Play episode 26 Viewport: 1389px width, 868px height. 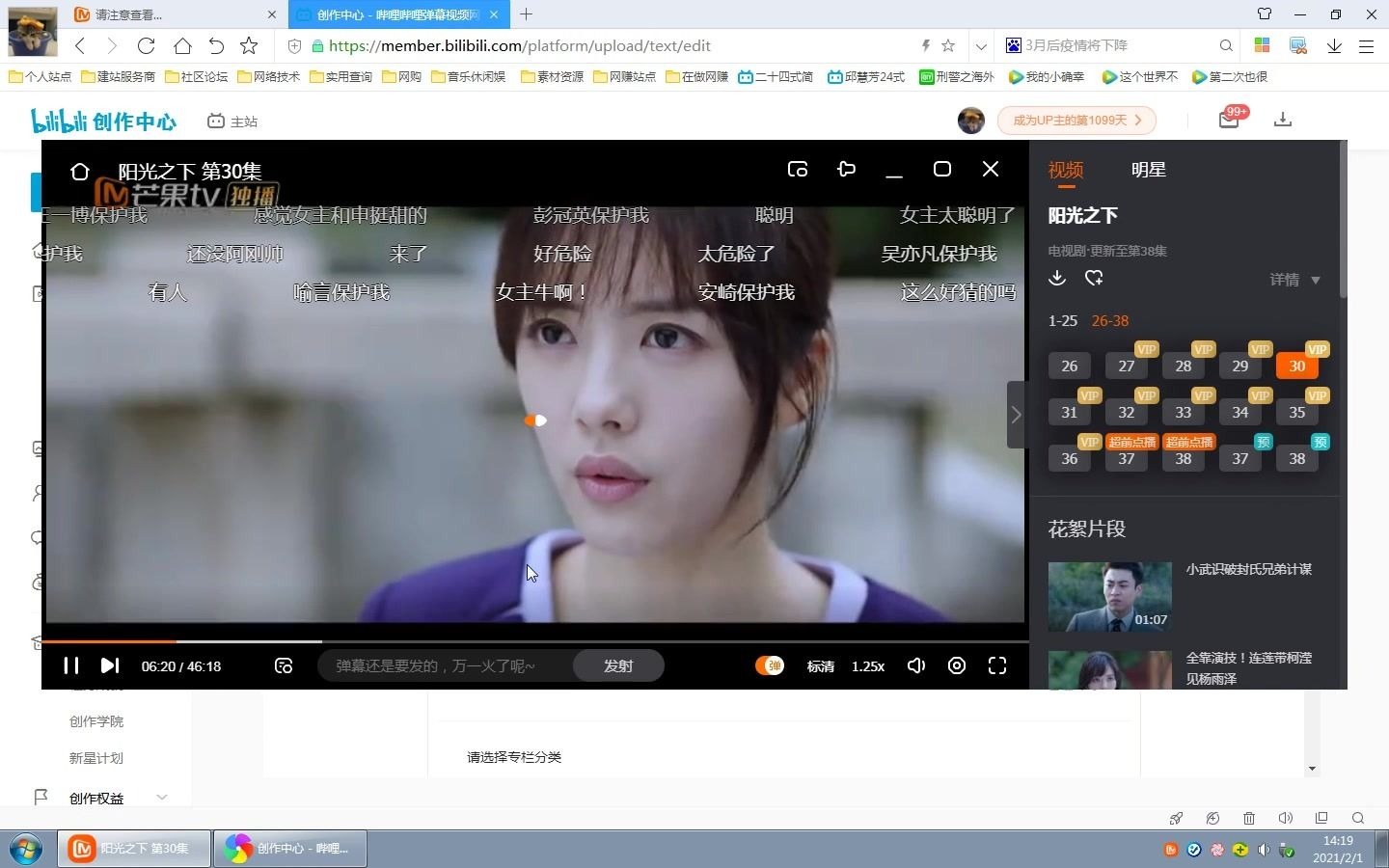1070,366
